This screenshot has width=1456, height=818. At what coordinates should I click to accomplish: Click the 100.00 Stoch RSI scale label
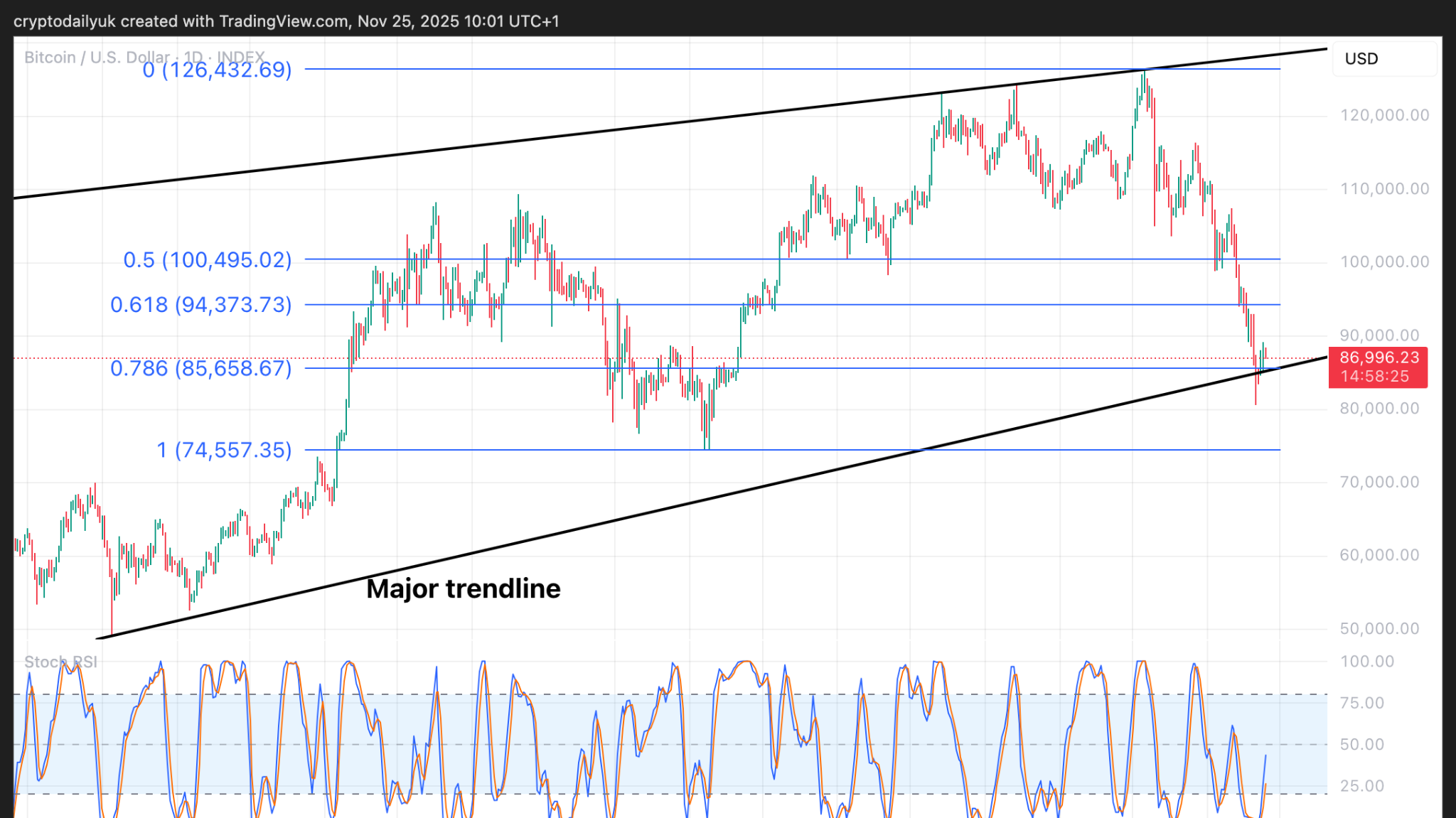(1366, 662)
